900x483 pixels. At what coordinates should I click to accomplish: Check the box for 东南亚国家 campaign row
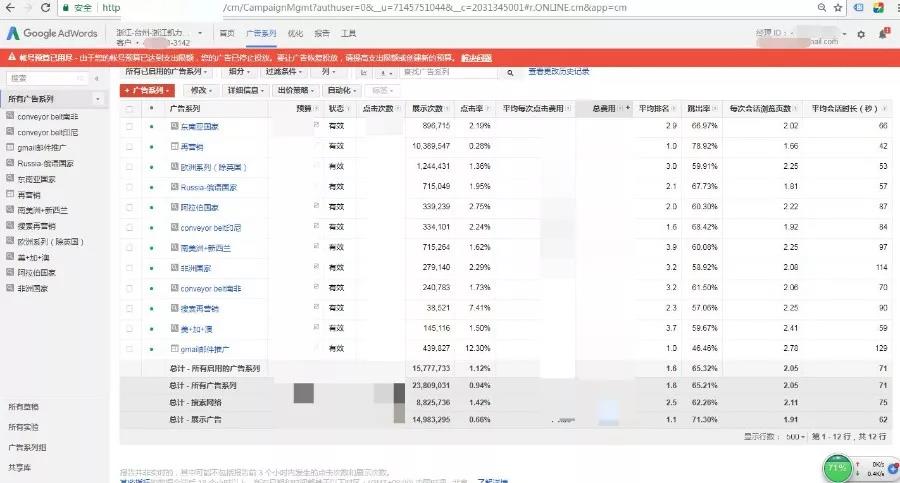pos(129,126)
